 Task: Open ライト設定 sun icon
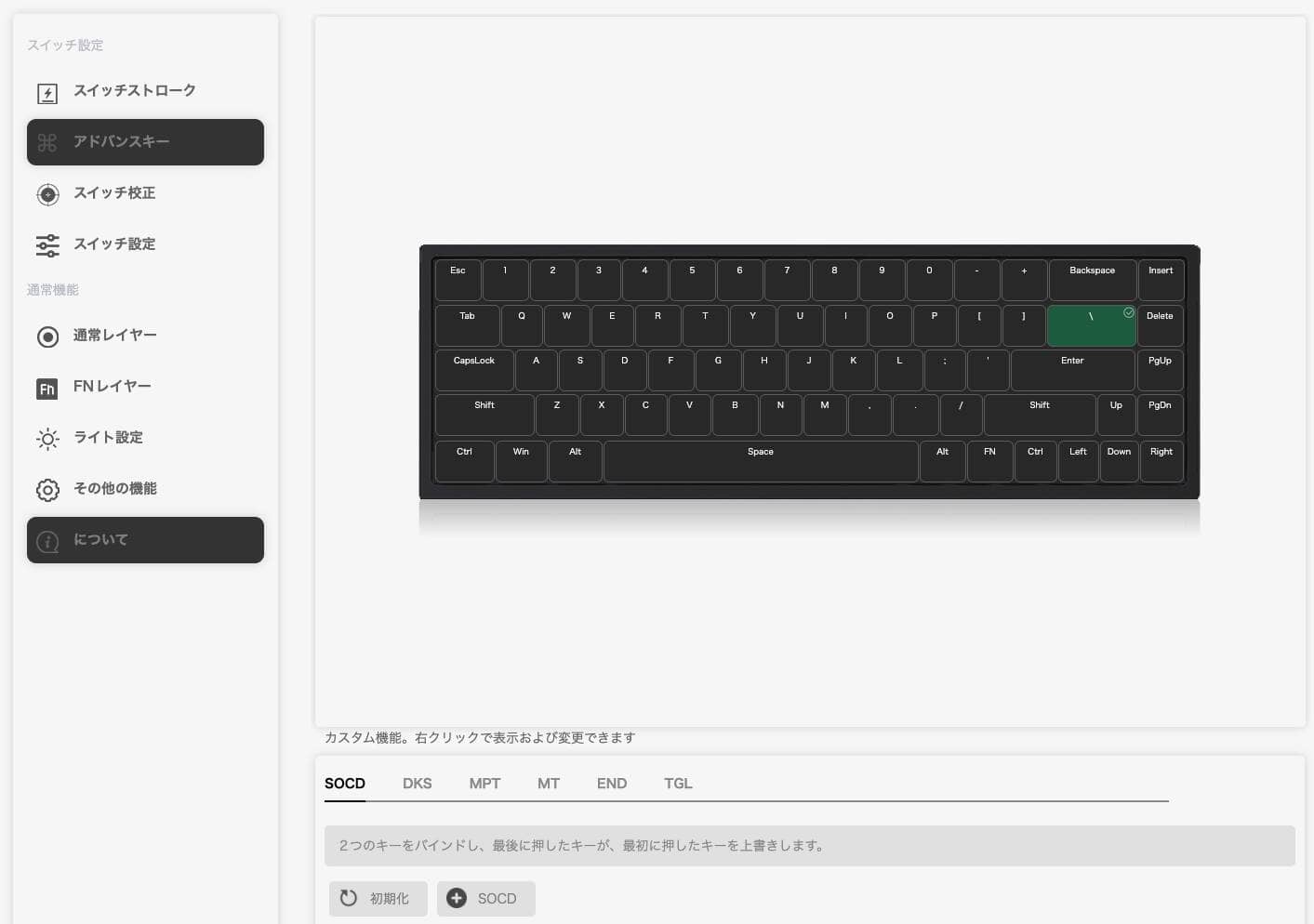pos(47,439)
